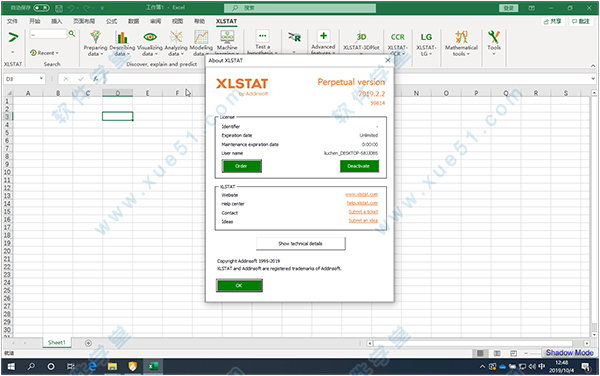Open the 文件 (File) tab
Viewport: 600px width, 376px height.
point(12,21)
